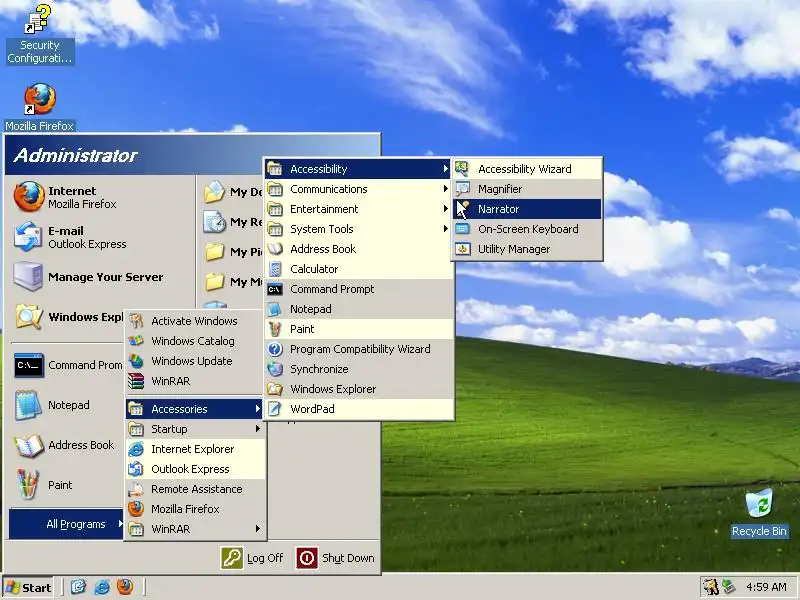The height and width of the screenshot is (600, 800).
Task: Expand the Accessories program group
Action: (x=195, y=409)
